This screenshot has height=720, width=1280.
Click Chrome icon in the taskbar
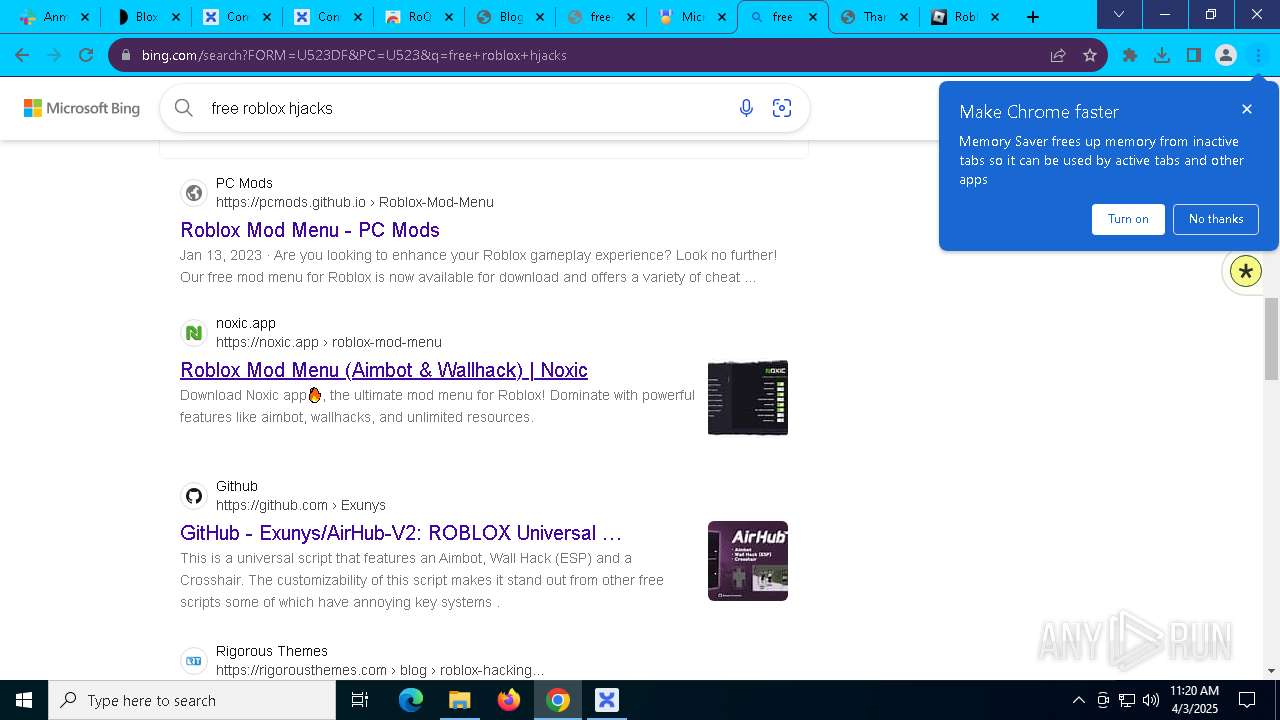pyautogui.click(x=558, y=700)
